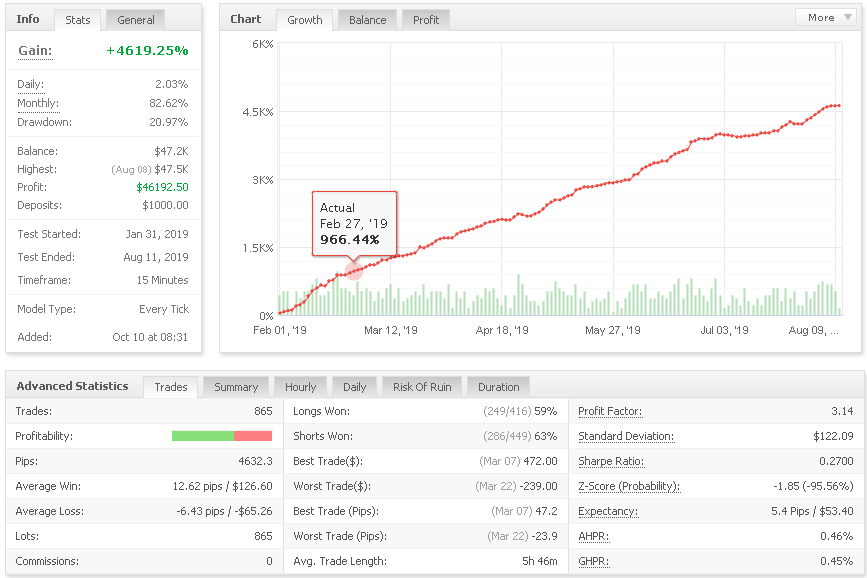Click the Expectancy label
Image resolution: width=867 pixels, height=578 pixels.
pyautogui.click(x=608, y=511)
